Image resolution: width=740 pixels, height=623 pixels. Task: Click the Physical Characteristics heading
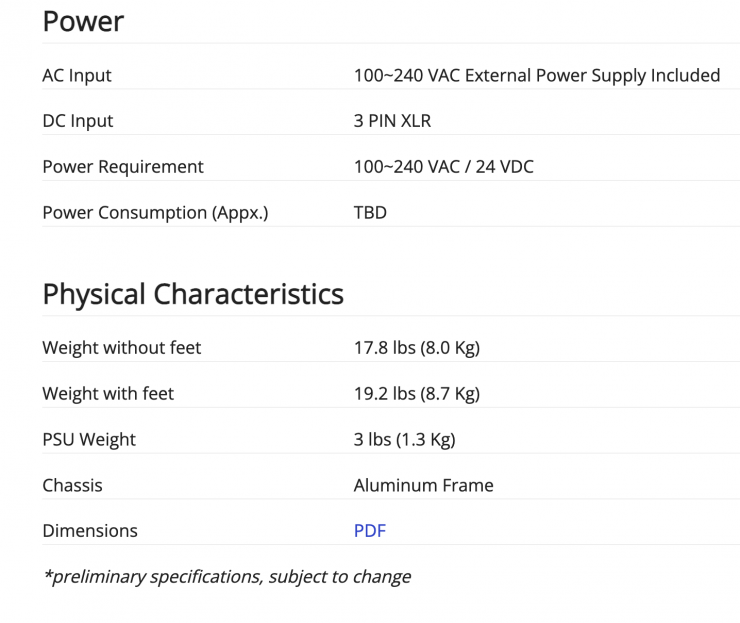(x=193, y=294)
